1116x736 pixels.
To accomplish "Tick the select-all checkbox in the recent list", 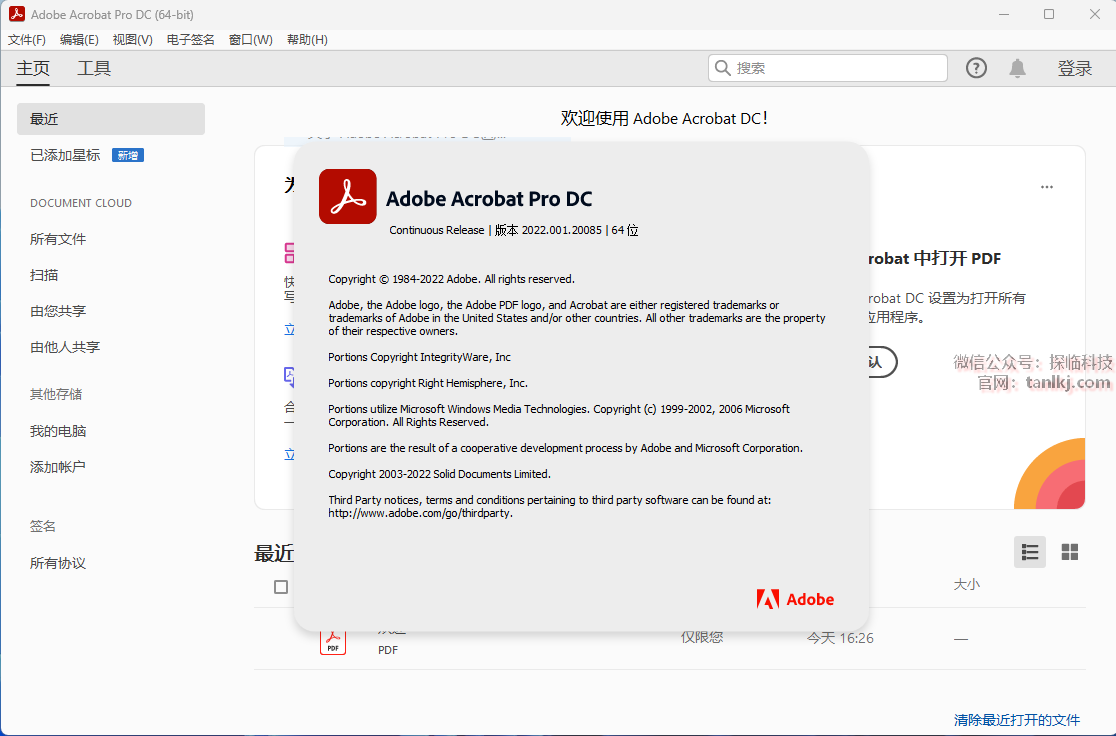I will [281, 587].
